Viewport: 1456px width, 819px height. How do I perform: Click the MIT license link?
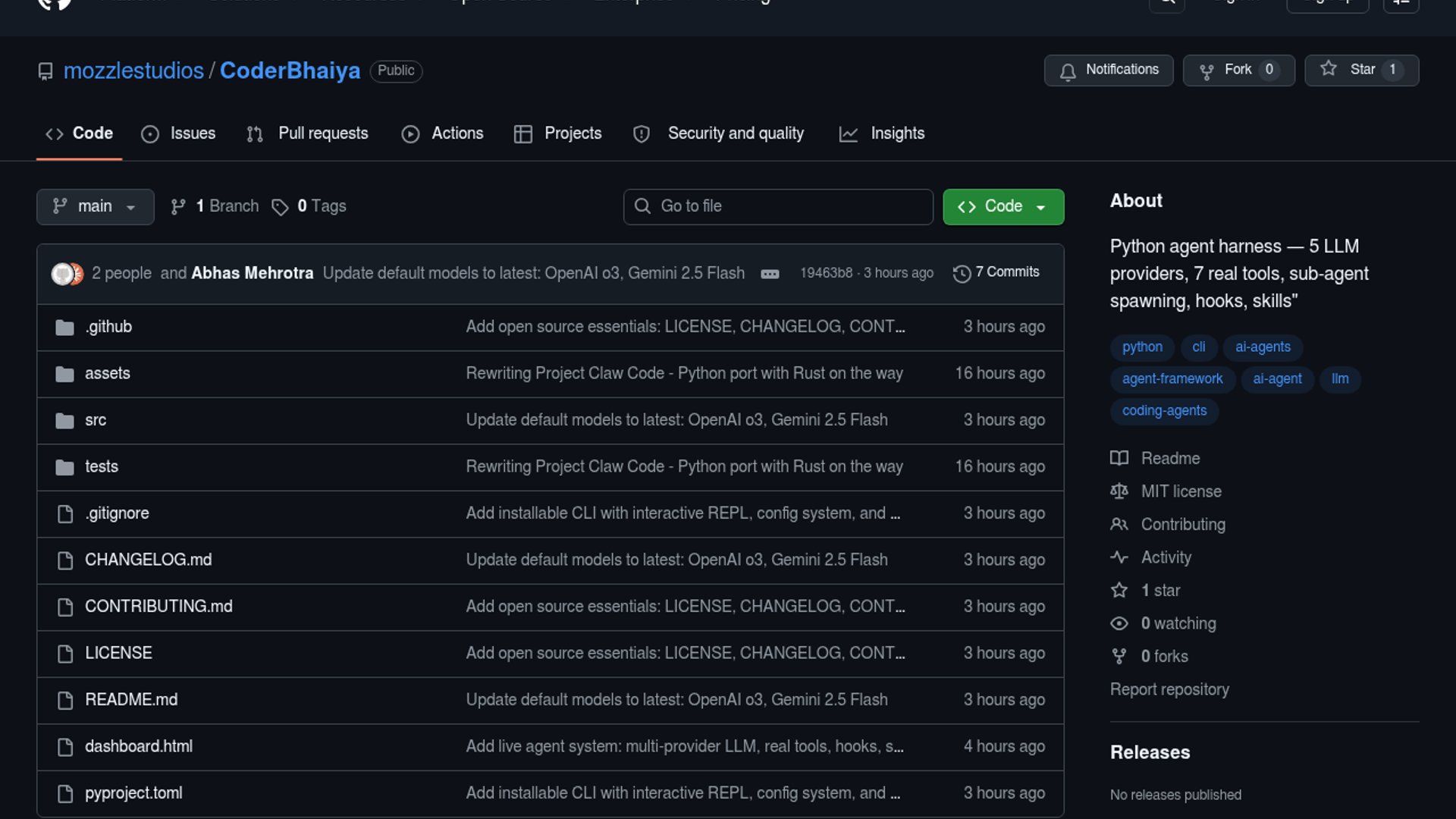1181,491
